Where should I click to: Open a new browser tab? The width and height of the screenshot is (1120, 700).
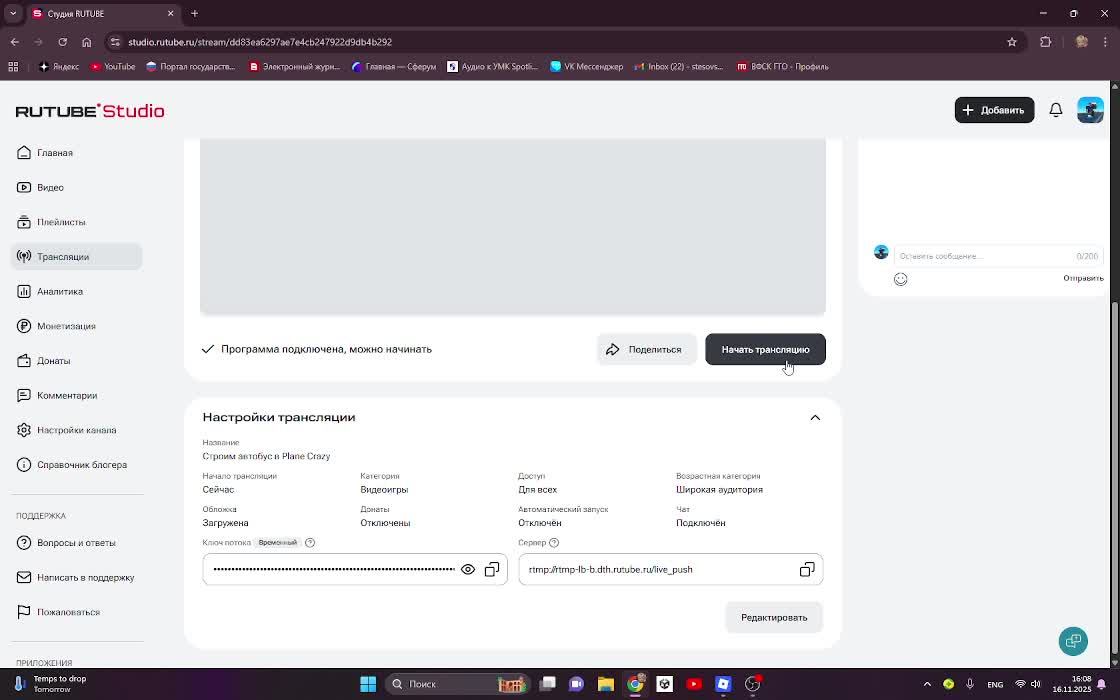[194, 13]
